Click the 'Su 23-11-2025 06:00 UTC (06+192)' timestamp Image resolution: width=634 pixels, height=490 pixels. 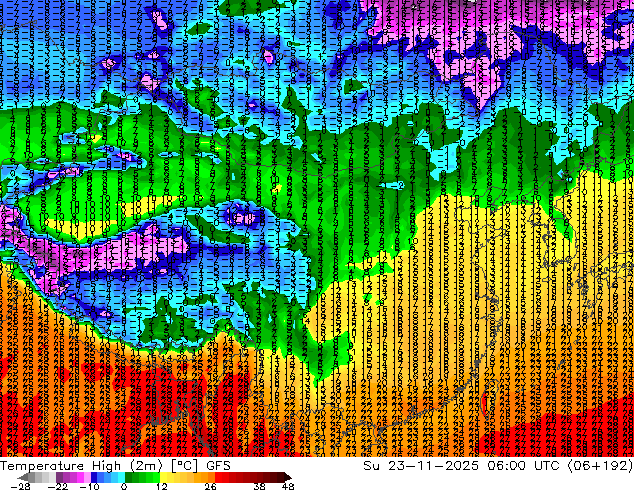pyautogui.click(x=498, y=466)
